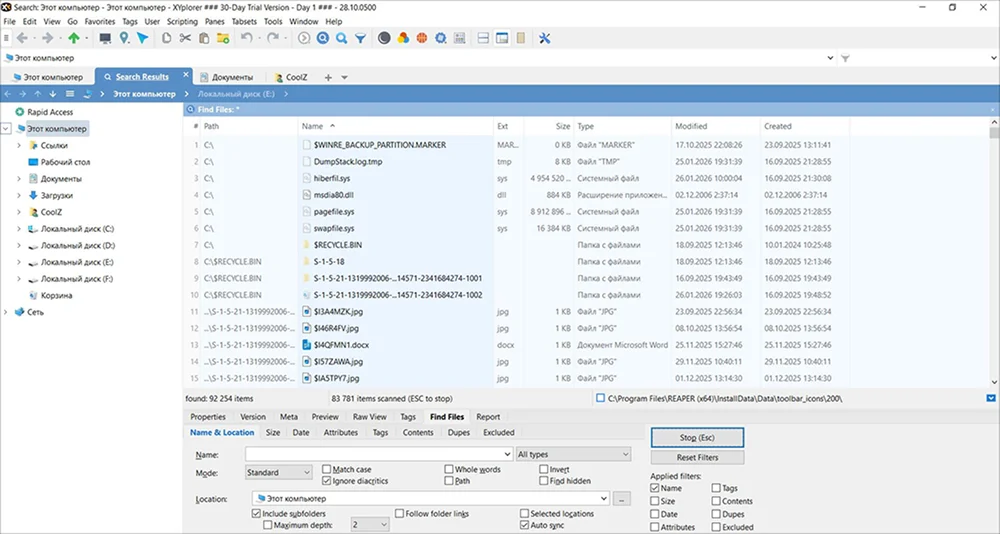The height and width of the screenshot is (534, 1000).
Task: Switch to the Contents filter tab
Action: (x=417, y=433)
